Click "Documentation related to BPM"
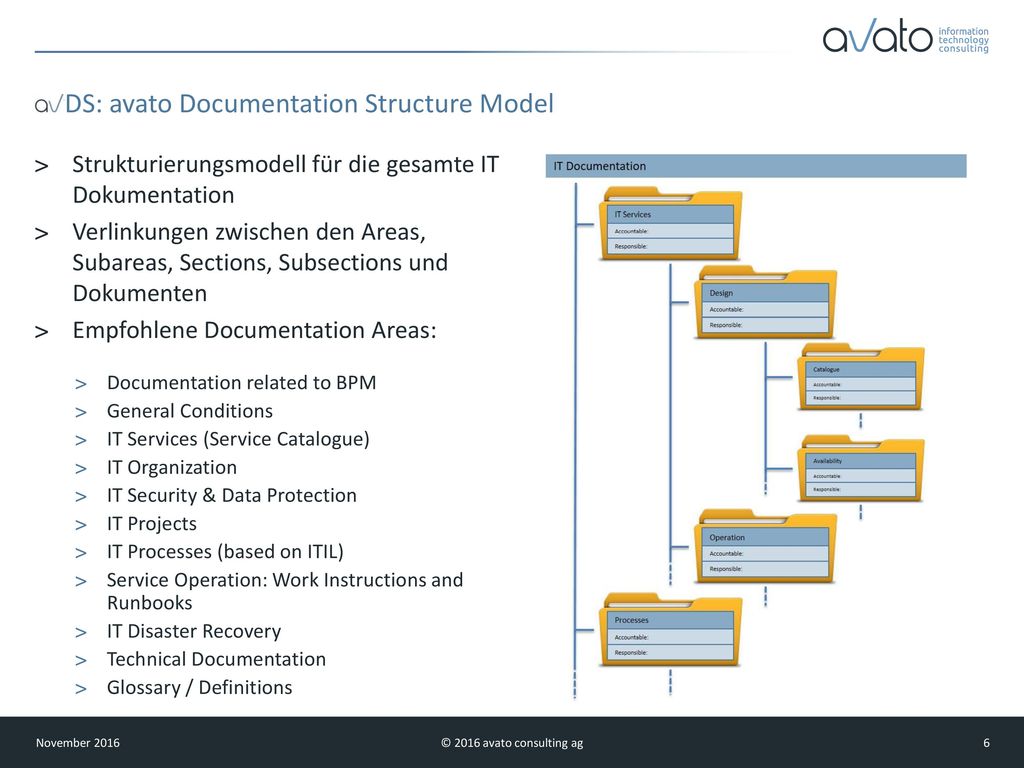1024x768 pixels. [x=242, y=383]
